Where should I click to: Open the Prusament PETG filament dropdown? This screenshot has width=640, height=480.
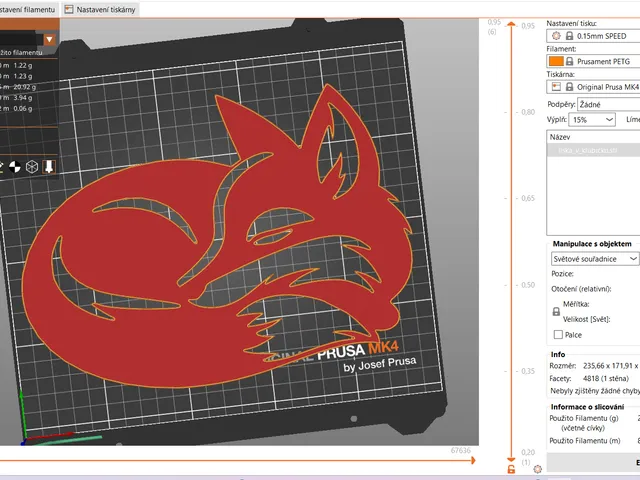(x=593, y=61)
